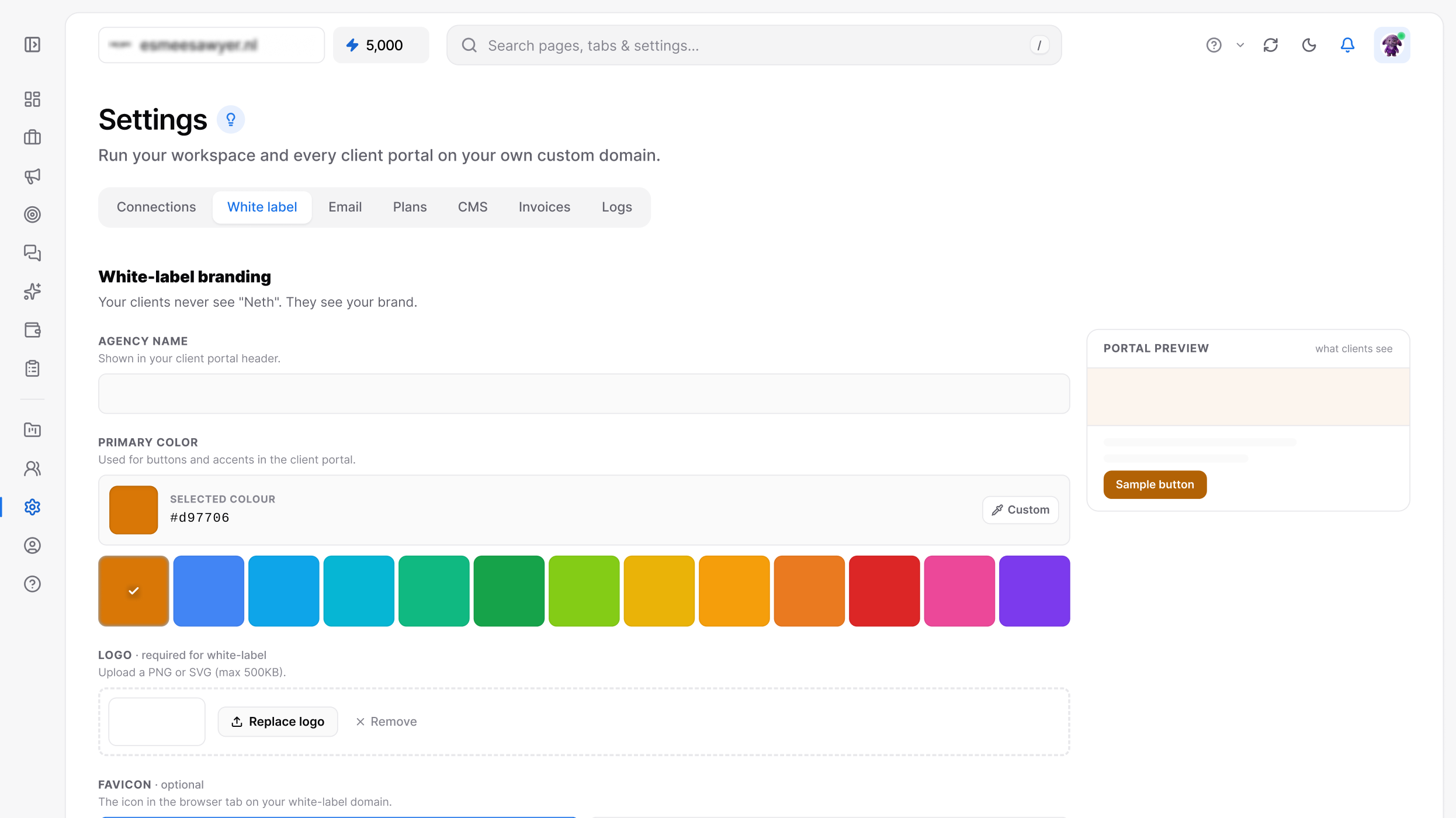Open the clipboard list icon

click(33, 369)
